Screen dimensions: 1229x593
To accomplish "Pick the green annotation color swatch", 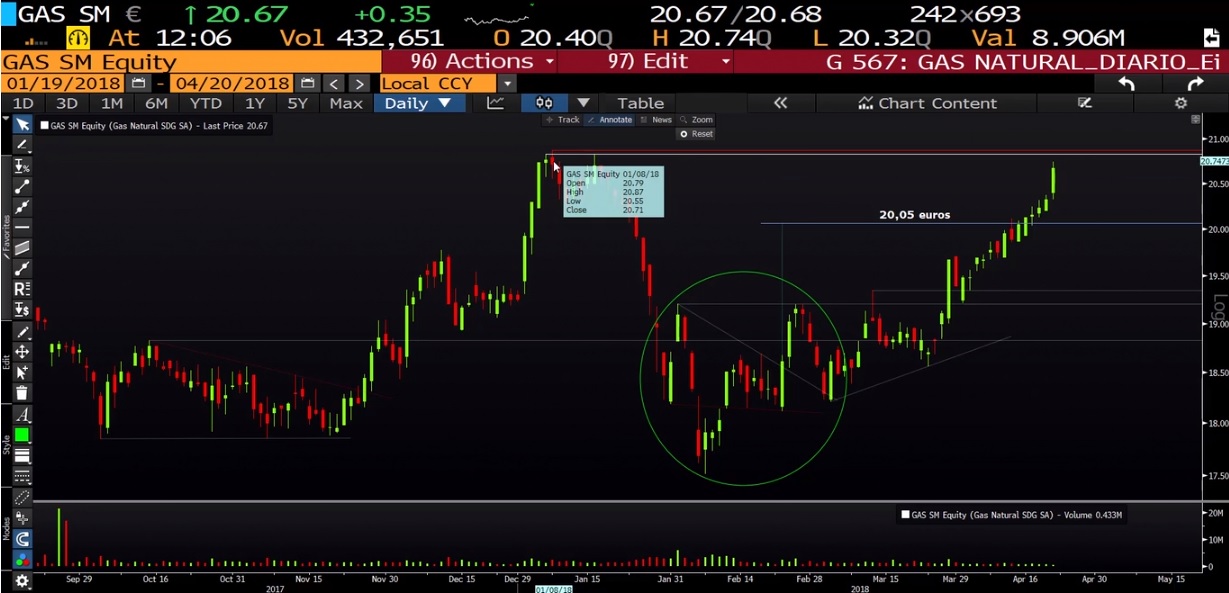I will click(21, 436).
